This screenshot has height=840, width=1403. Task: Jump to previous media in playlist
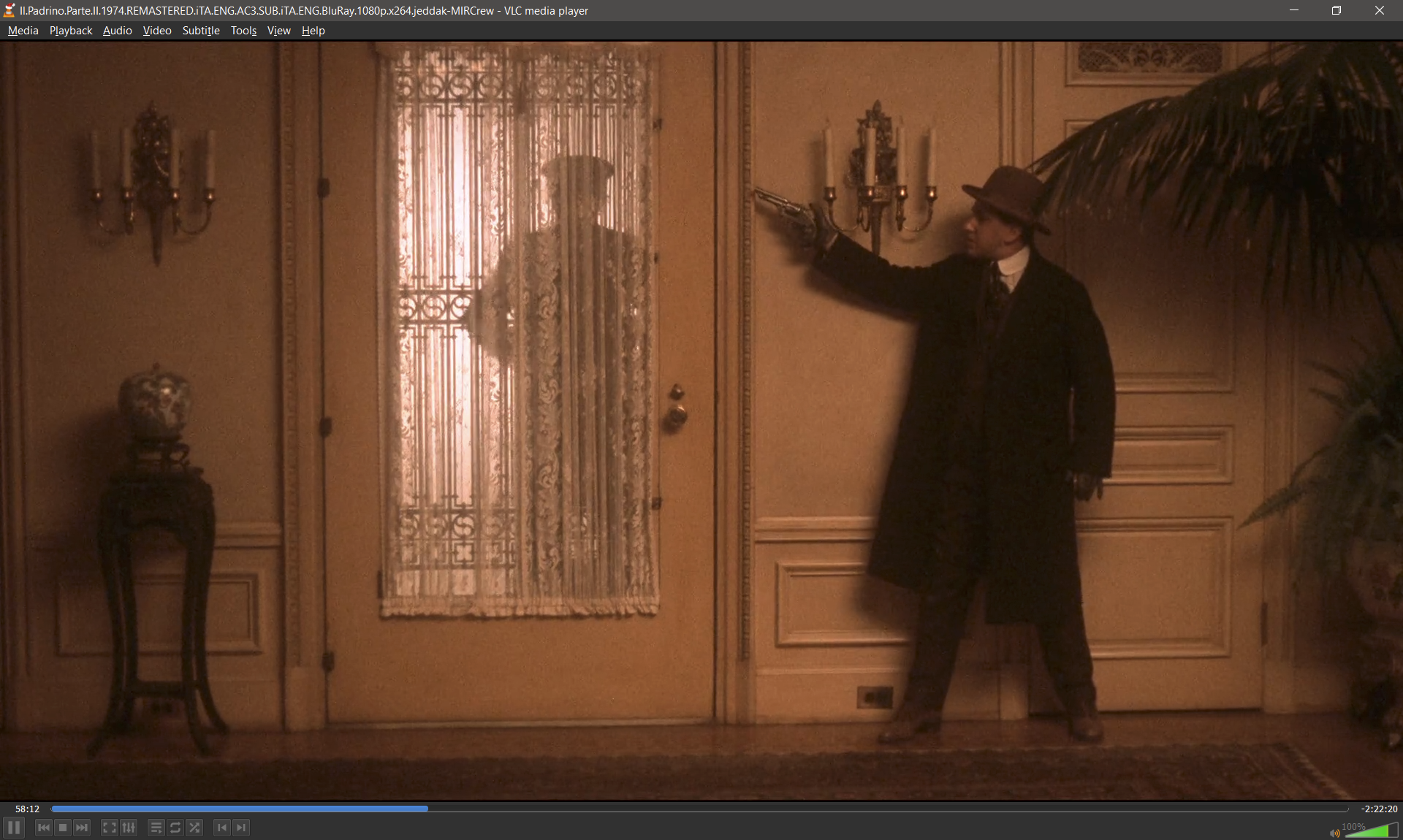tap(44, 827)
